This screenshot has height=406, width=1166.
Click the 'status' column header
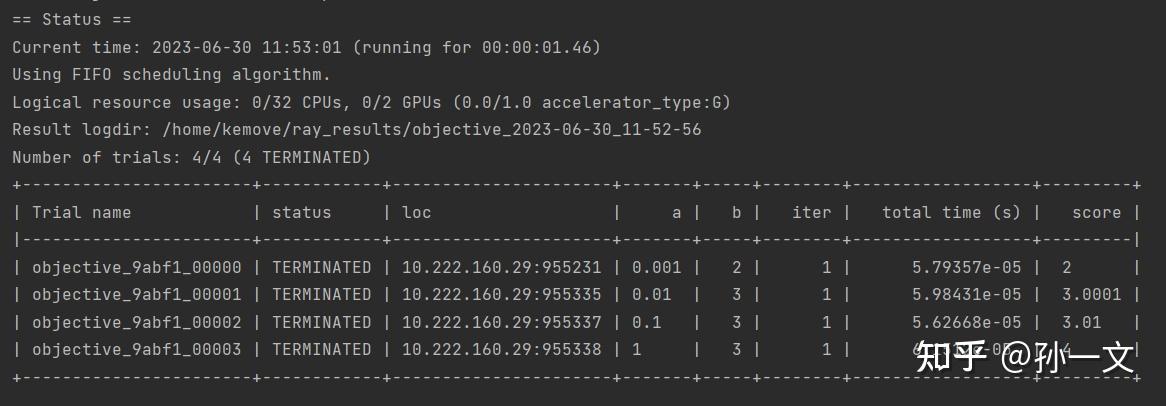pyautogui.click(x=302, y=212)
